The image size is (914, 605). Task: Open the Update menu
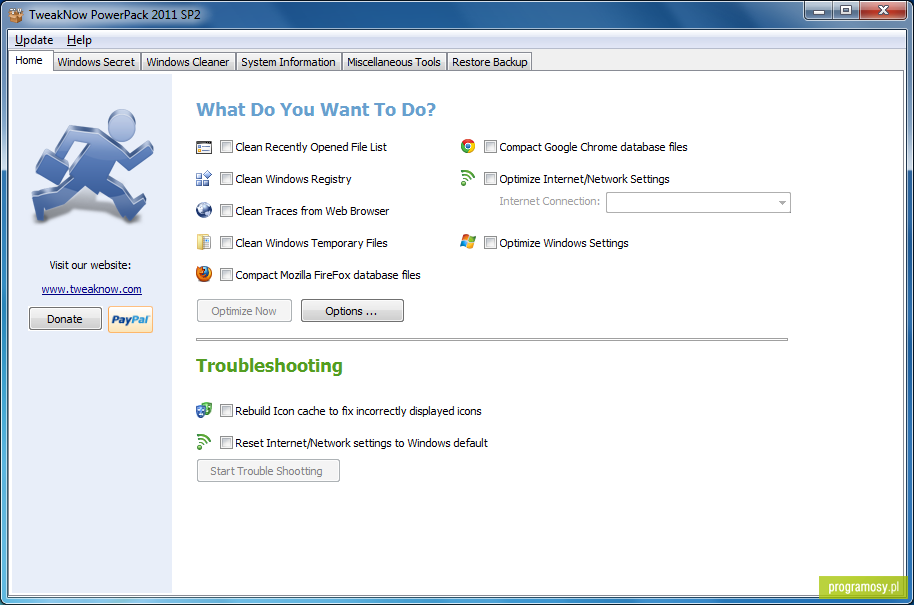tap(34, 40)
